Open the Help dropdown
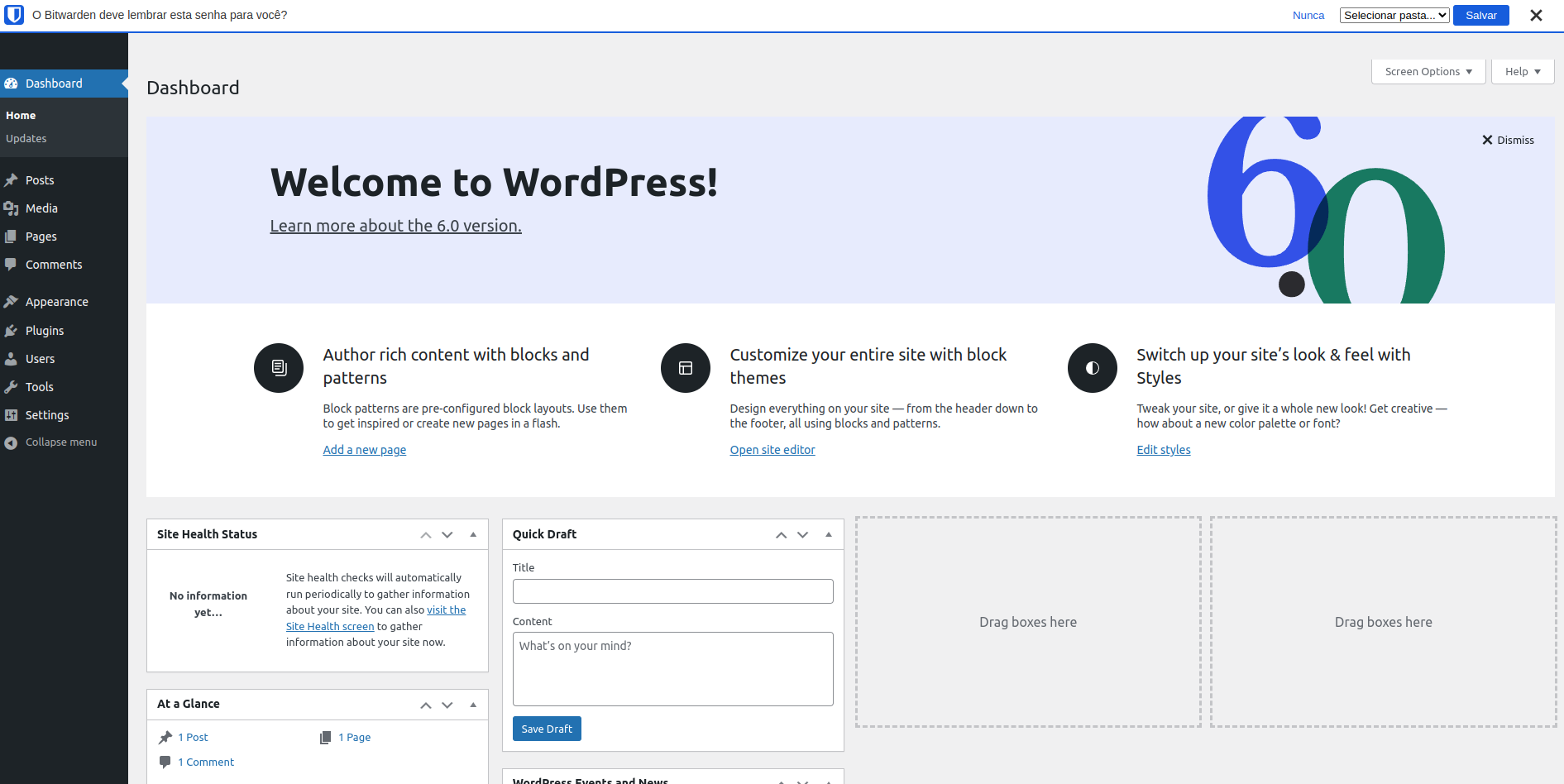 [x=1522, y=71]
